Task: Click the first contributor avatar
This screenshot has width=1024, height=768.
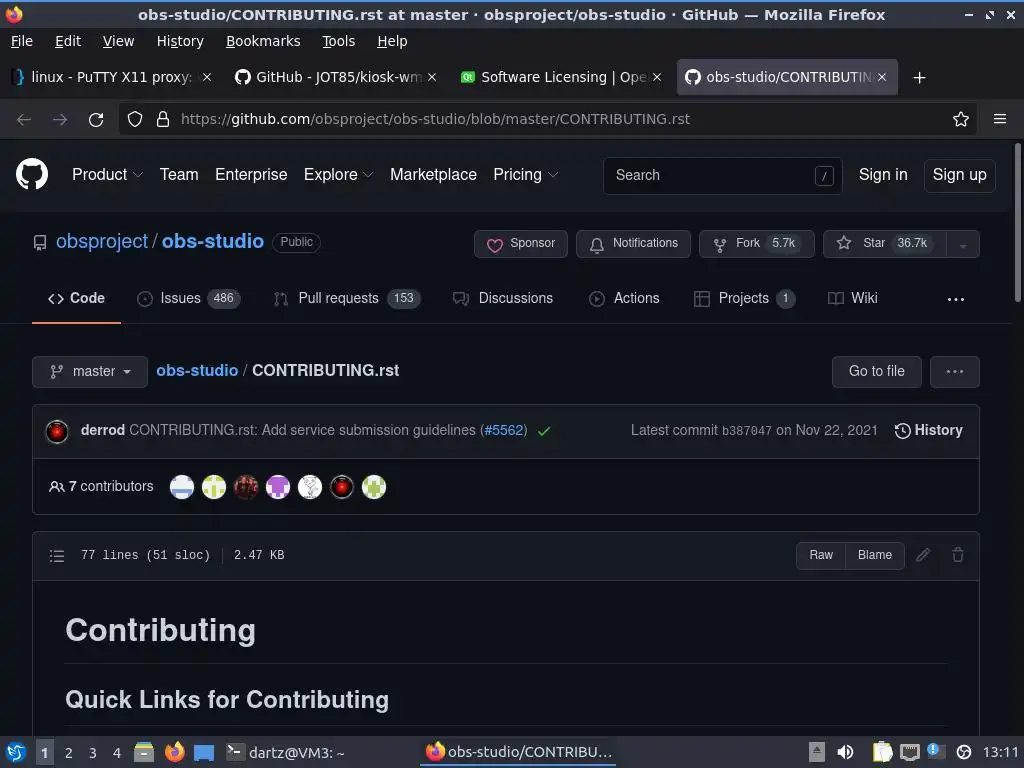Action: tap(182, 487)
